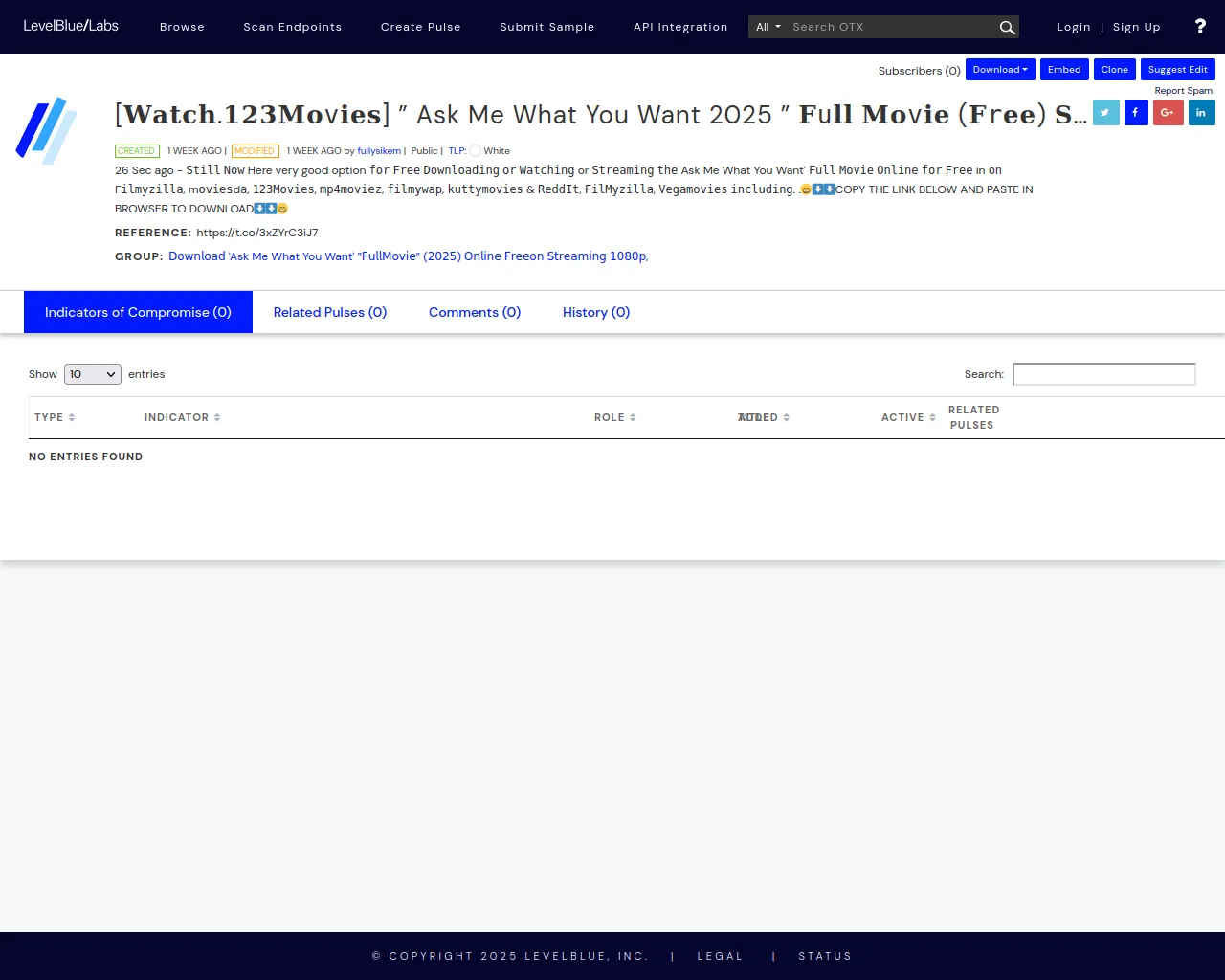Open the Show entries count dropdown
This screenshot has height=980, width=1225.
tap(93, 374)
